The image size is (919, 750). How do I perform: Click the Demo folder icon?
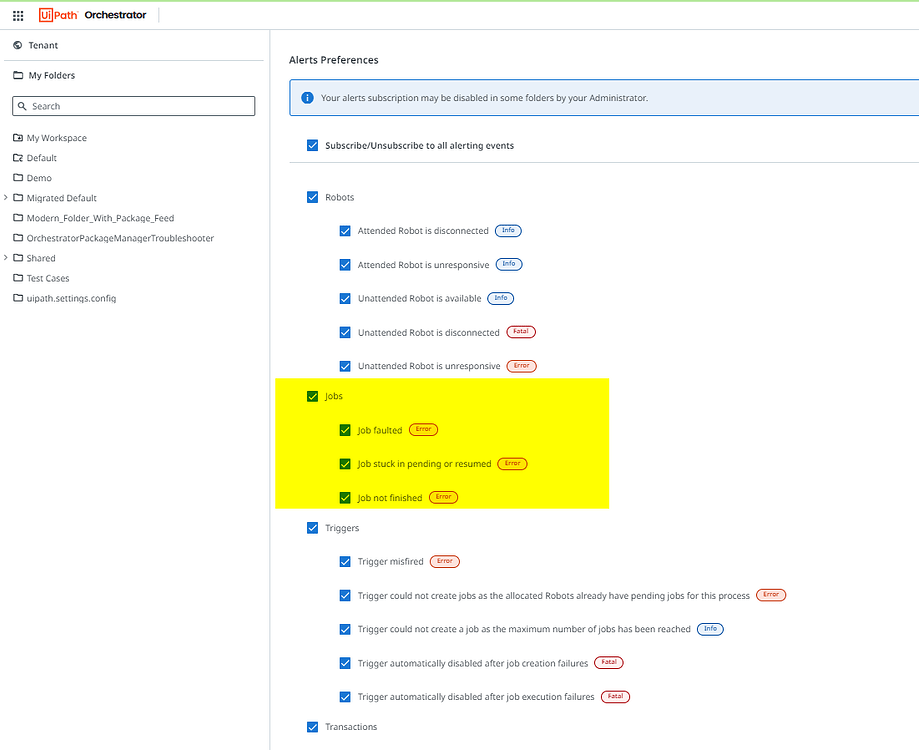click(x=16, y=178)
